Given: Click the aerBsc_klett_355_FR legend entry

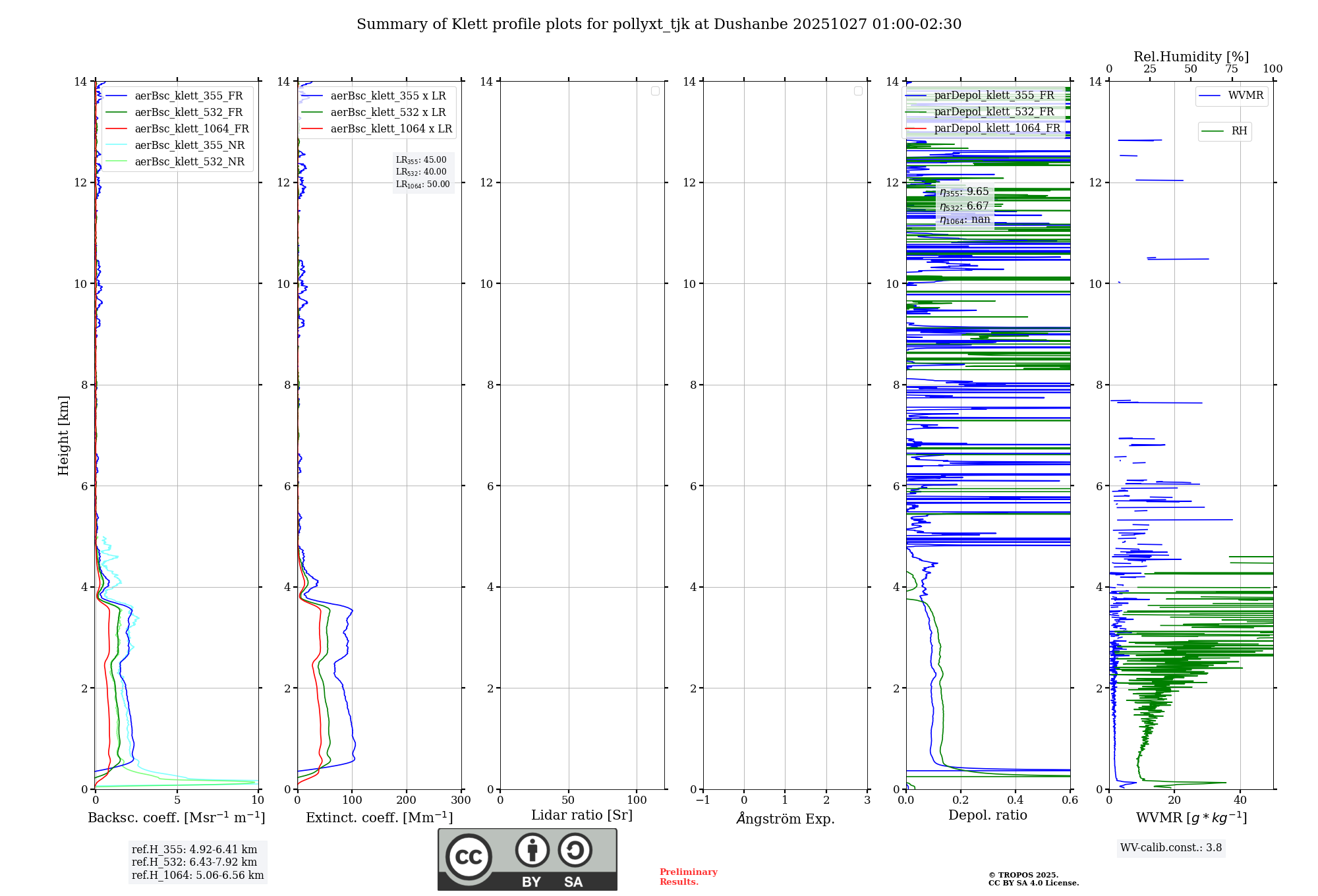Looking at the screenshot, I should pyautogui.click(x=188, y=96).
